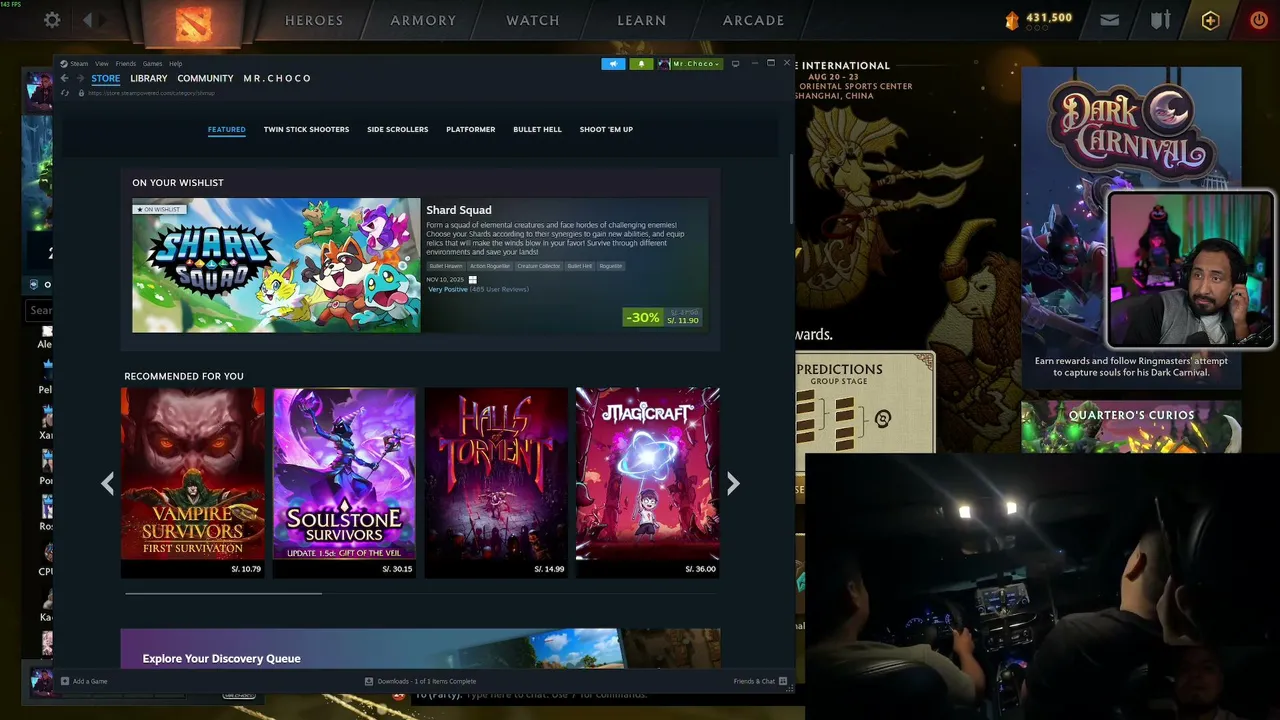Switch to Steam LIBRARY tab
Image resolution: width=1280 pixels, height=720 pixels.
(x=149, y=78)
